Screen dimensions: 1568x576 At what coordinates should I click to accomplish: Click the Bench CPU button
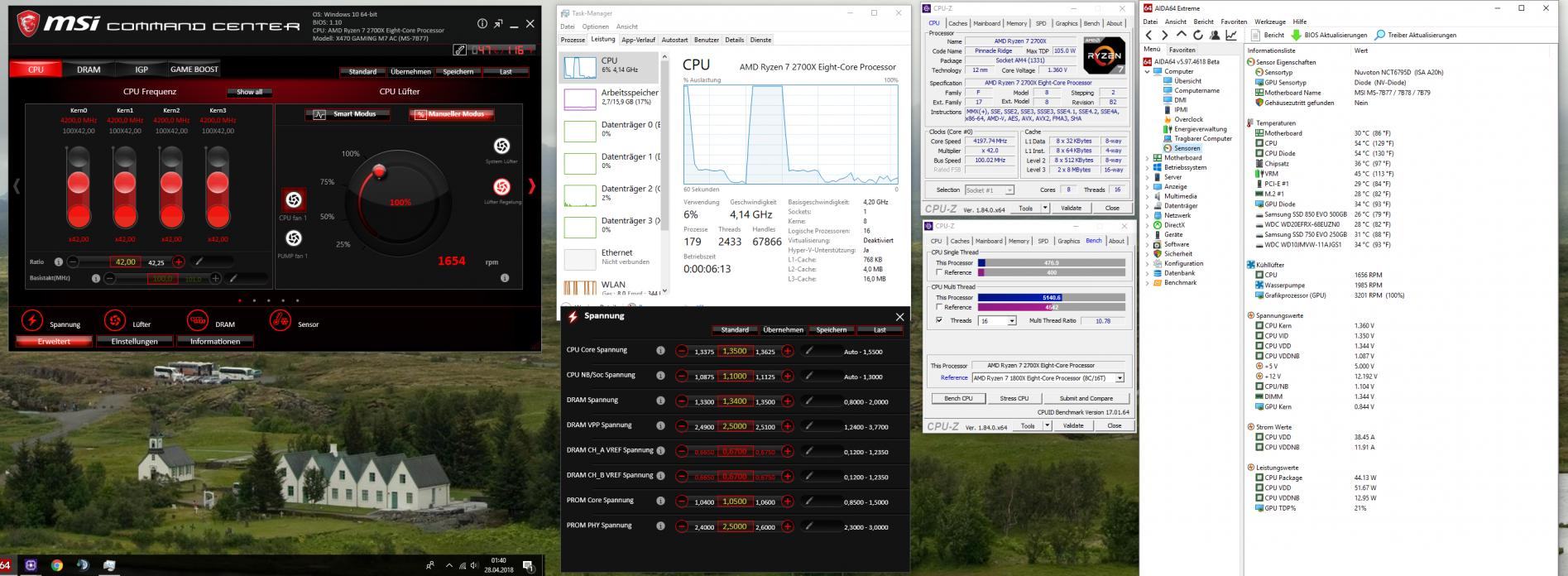click(x=958, y=399)
